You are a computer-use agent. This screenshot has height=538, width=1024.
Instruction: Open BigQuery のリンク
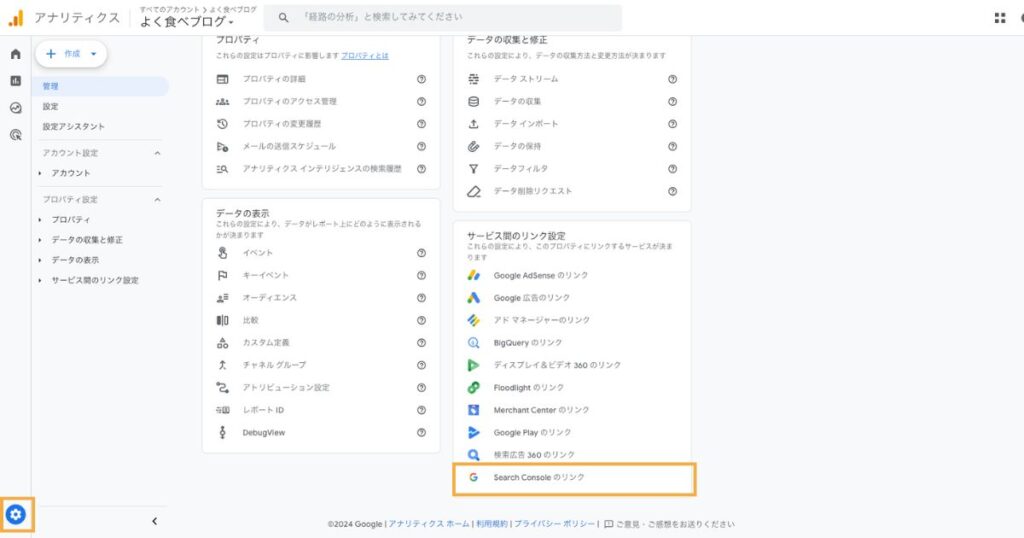528,343
